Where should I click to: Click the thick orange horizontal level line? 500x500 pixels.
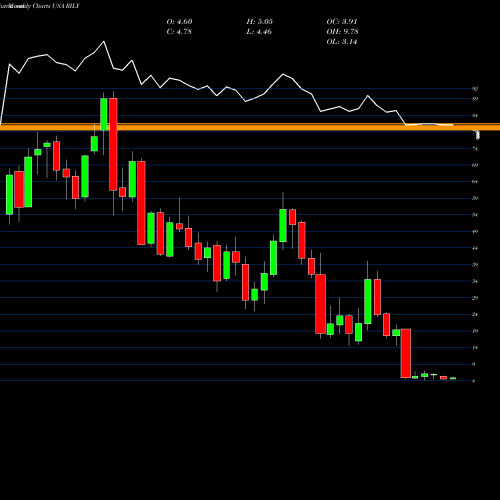250,127
